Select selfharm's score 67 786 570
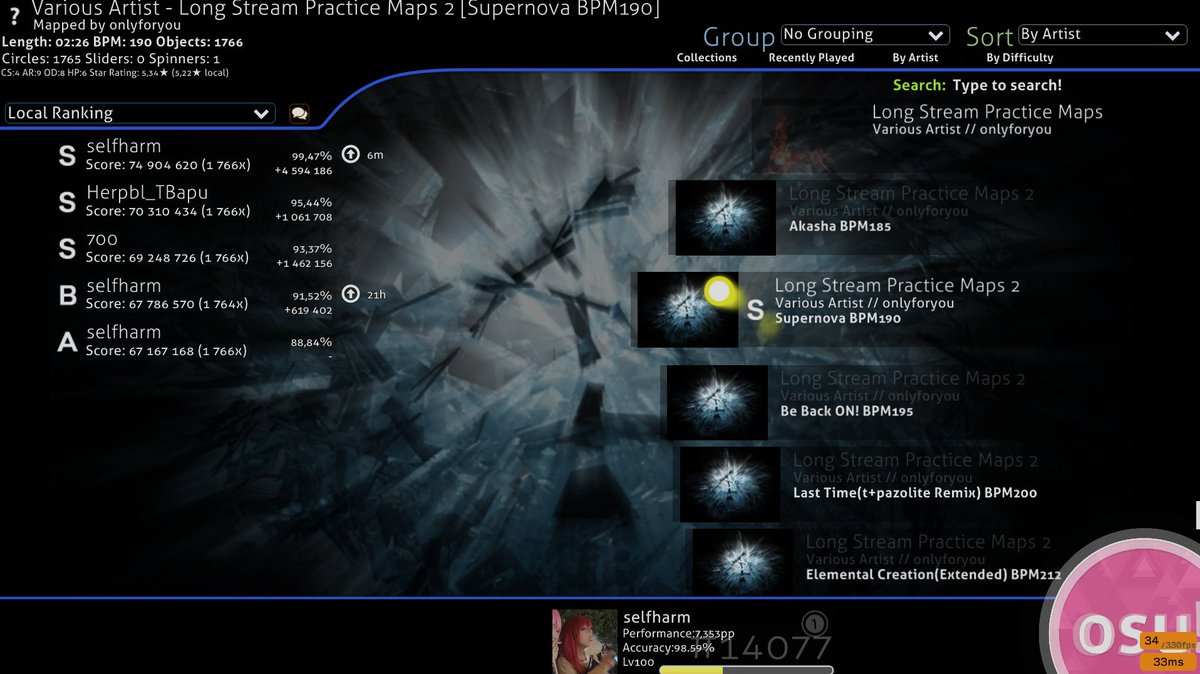 coord(195,295)
